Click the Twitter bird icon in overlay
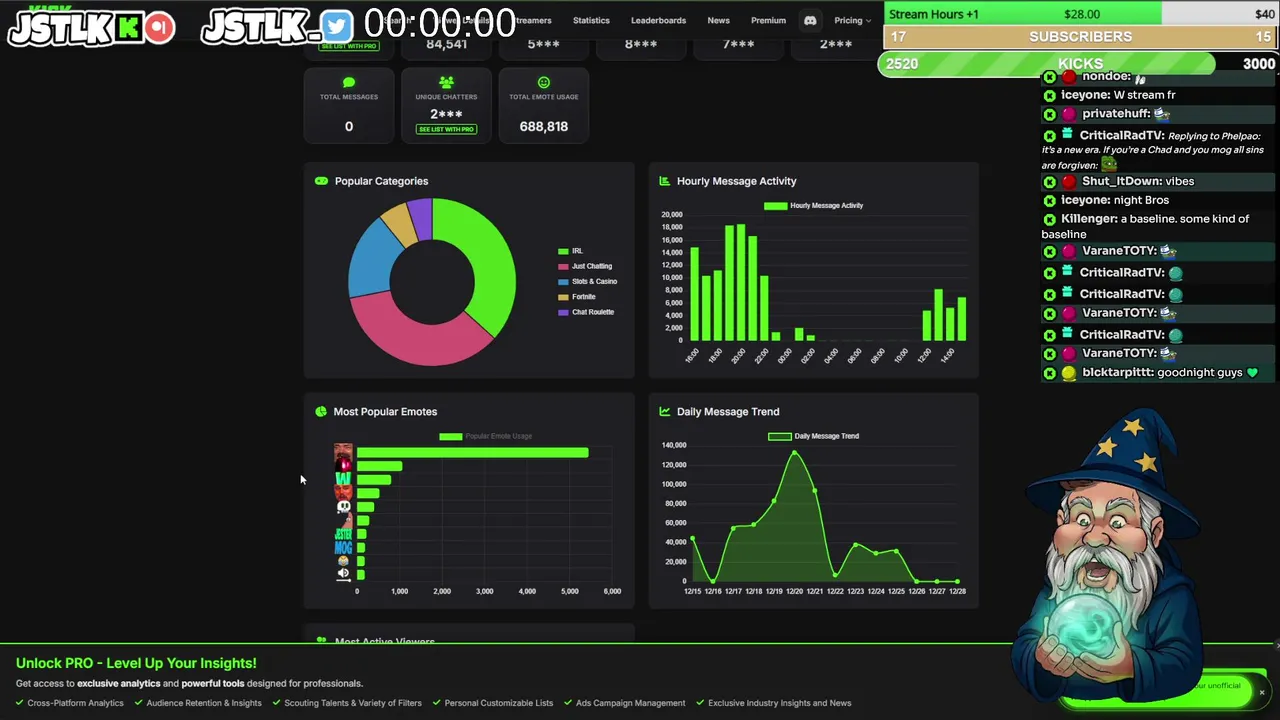Viewport: 1280px width, 720px height. point(337,27)
